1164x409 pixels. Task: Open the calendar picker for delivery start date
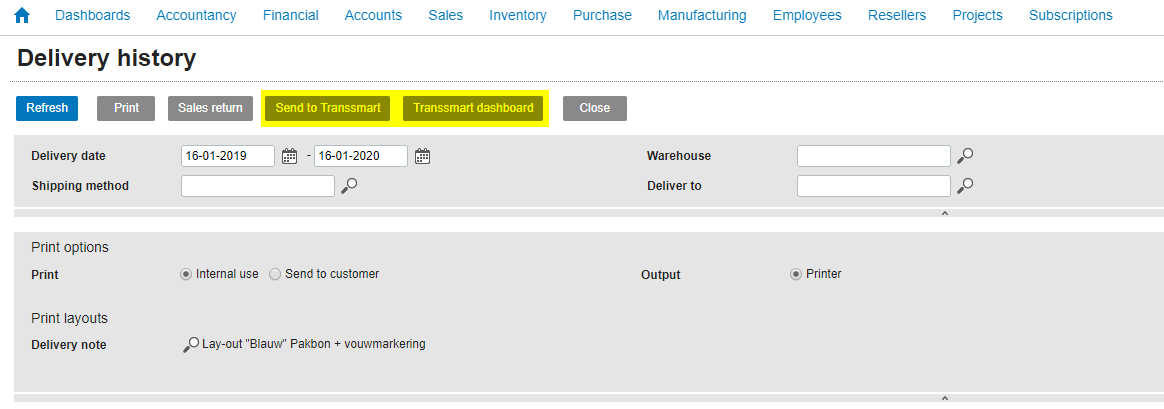pos(290,156)
